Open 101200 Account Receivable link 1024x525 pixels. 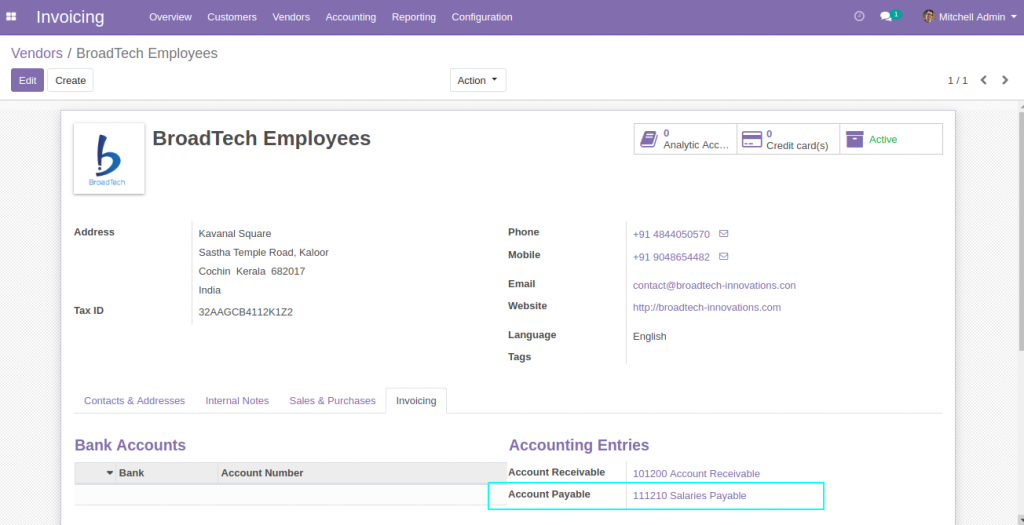click(x=696, y=473)
